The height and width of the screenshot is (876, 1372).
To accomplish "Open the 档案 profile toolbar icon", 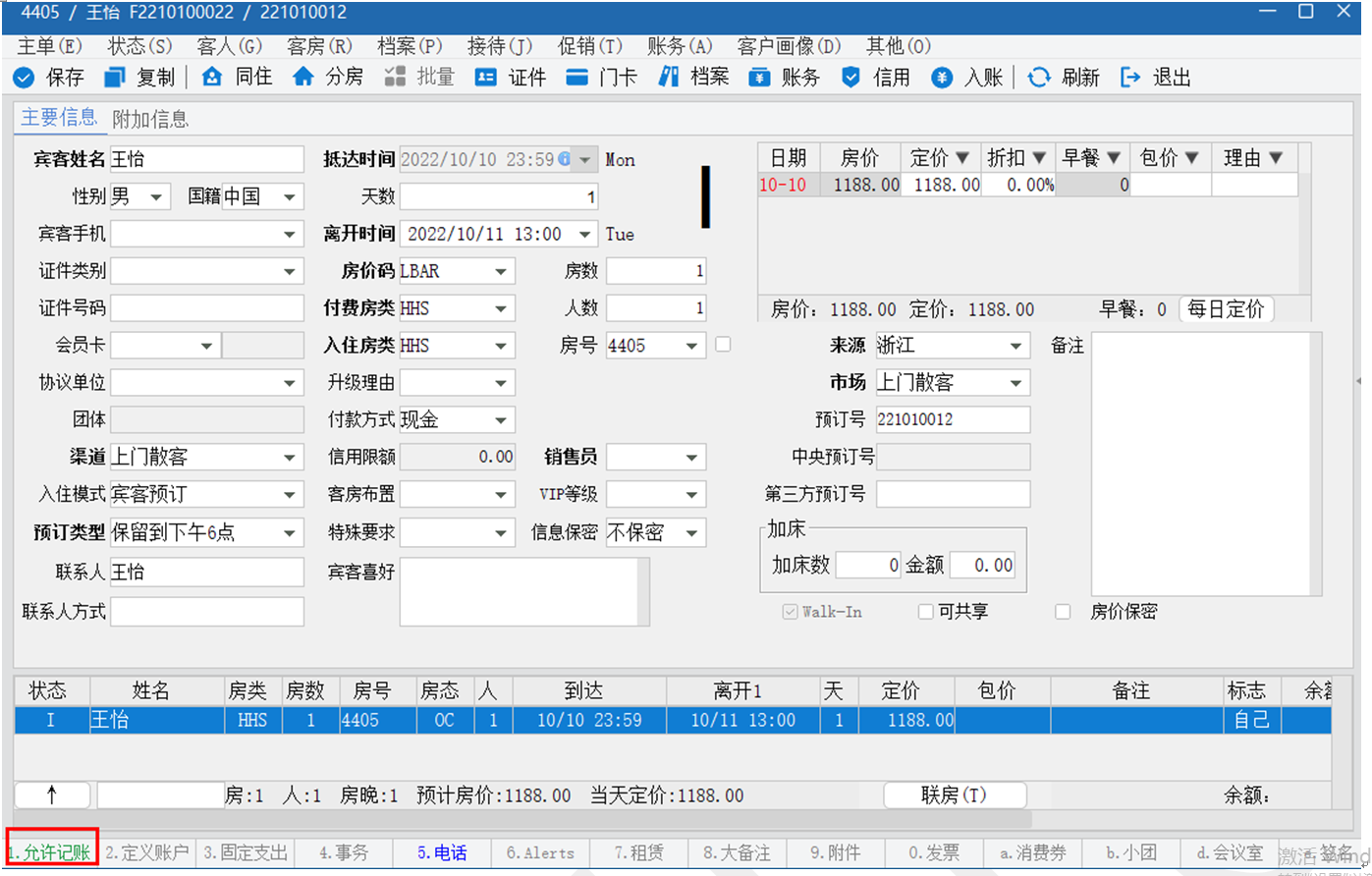I will coord(669,77).
